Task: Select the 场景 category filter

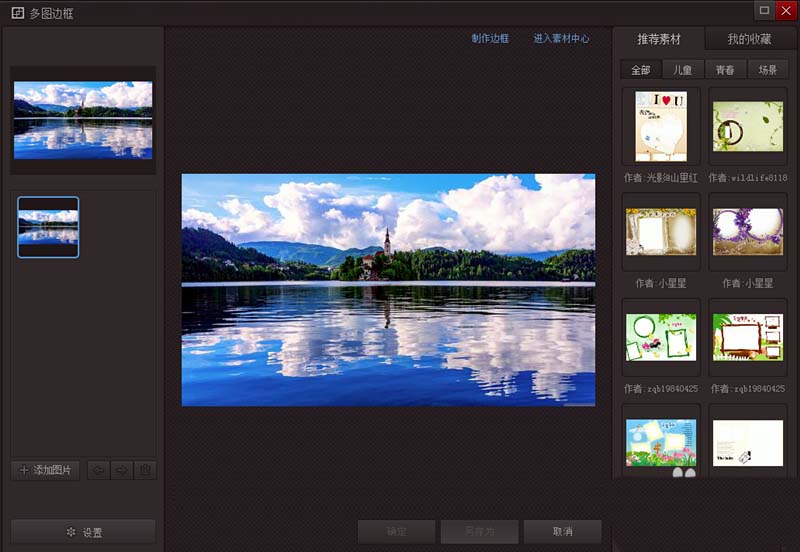Action: pos(767,69)
